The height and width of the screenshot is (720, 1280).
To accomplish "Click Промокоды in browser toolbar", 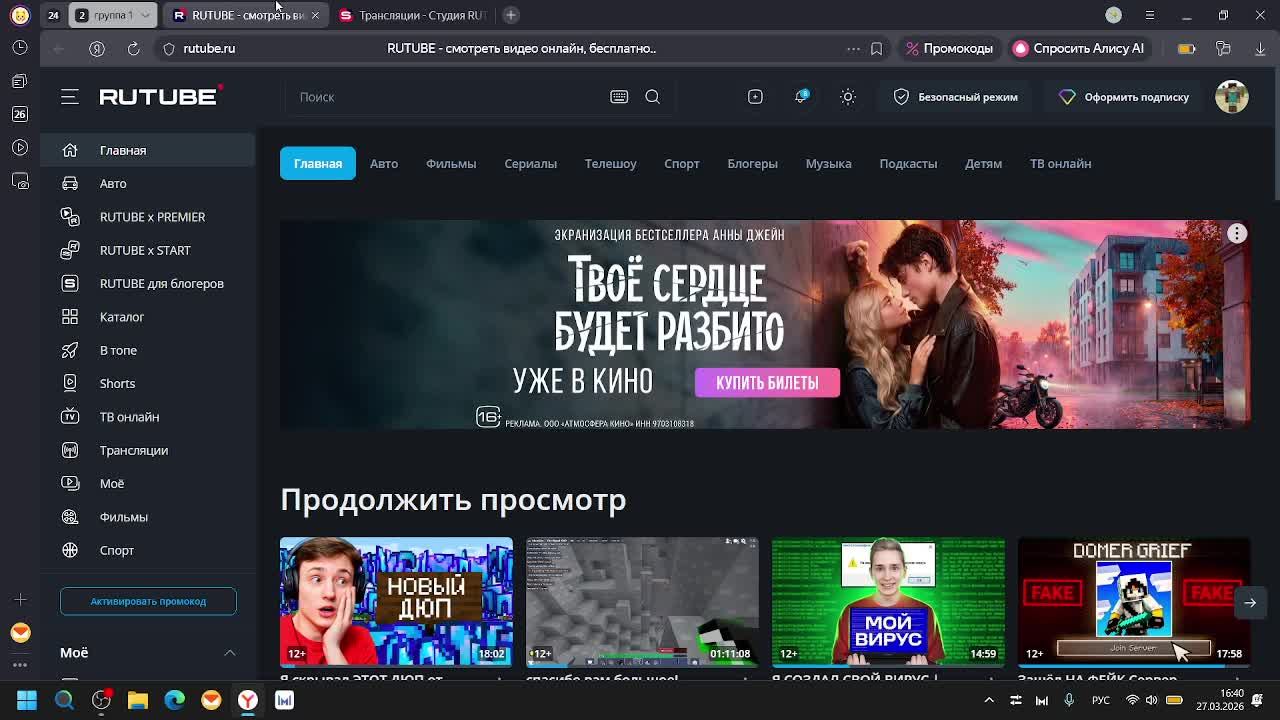I will [x=948, y=48].
